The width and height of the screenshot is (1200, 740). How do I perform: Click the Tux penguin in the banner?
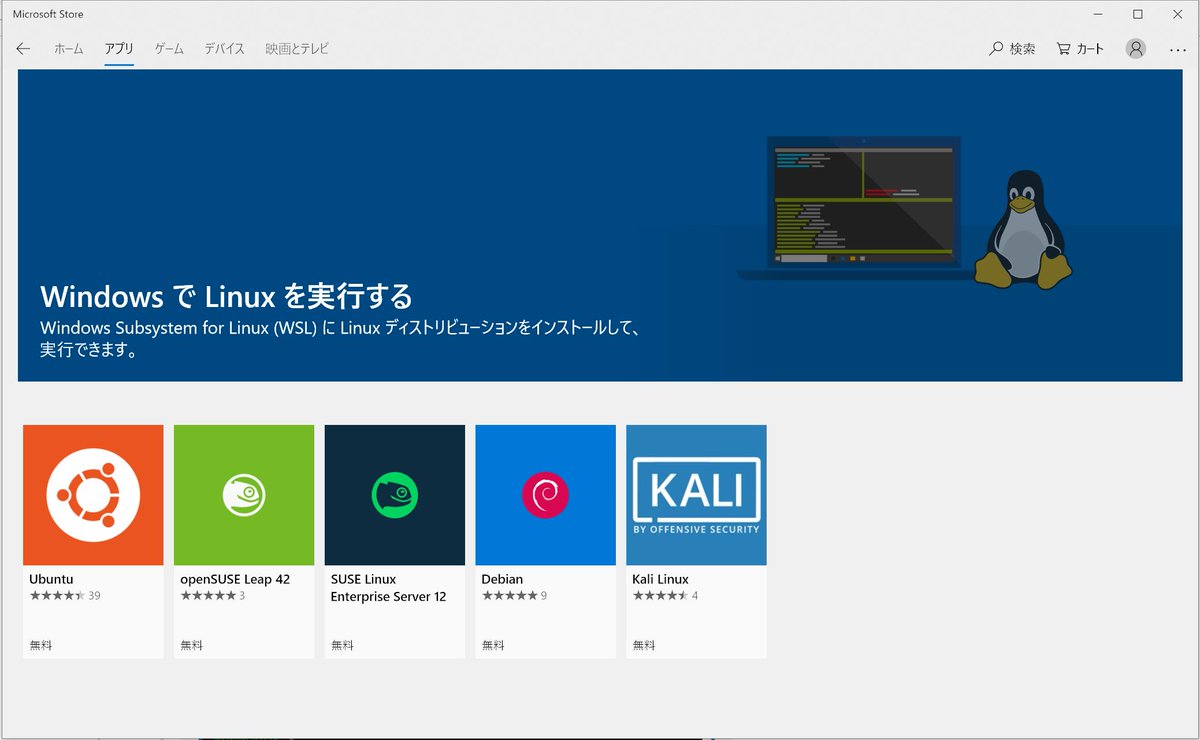point(1023,230)
